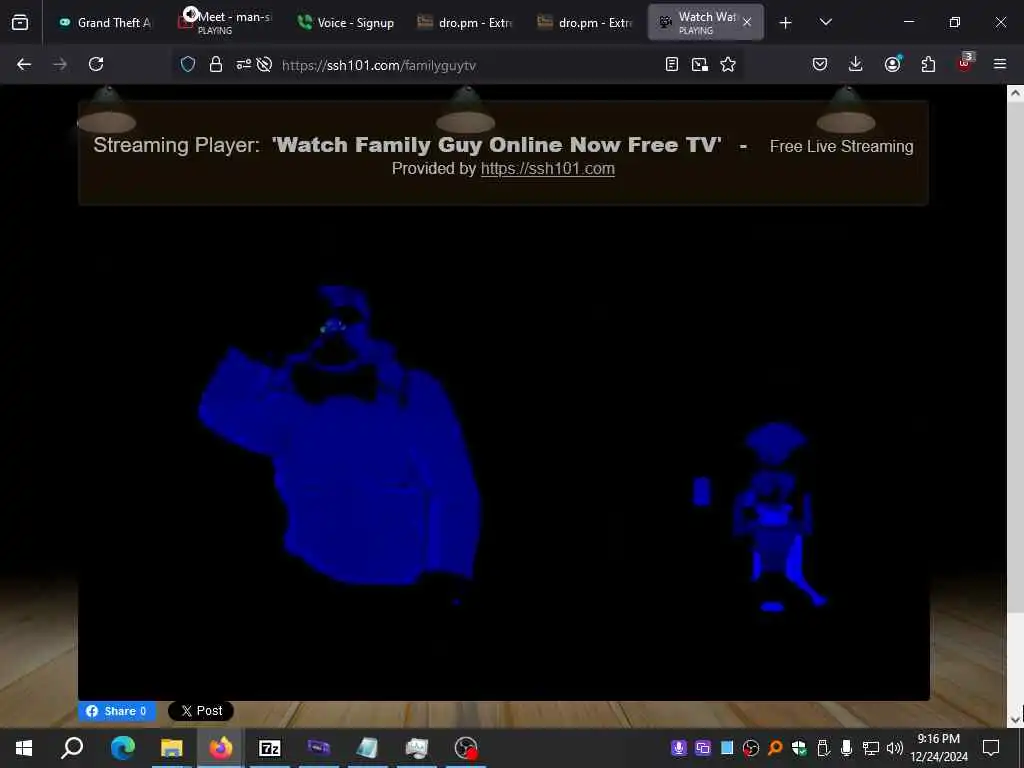Click the orange magnifier tray icon
Viewport: 1024px width, 768px height.
[775, 748]
